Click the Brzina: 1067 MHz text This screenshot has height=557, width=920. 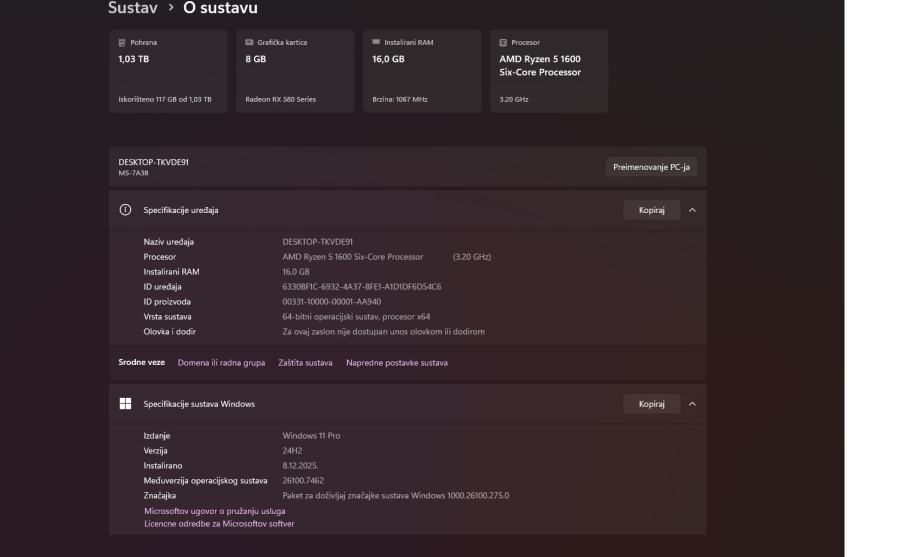[400, 99]
